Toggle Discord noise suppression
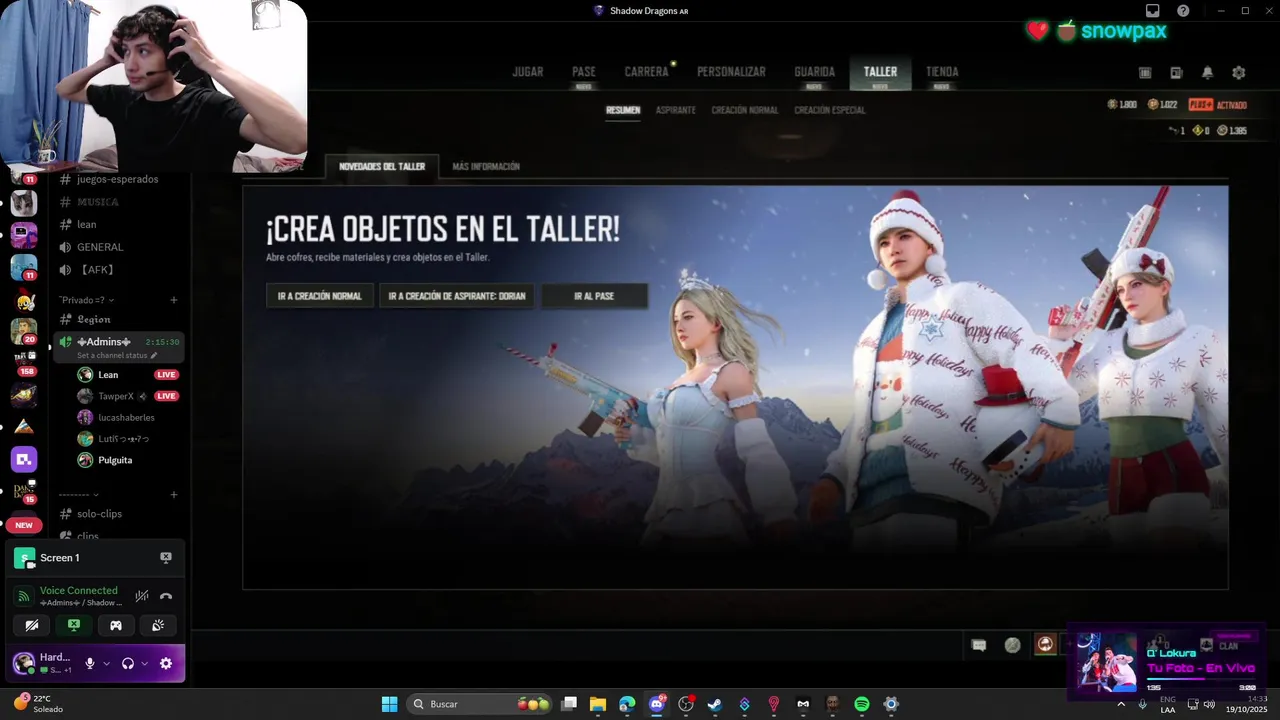Viewport: 1280px width, 720px height. pyautogui.click(x=142, y=596)
